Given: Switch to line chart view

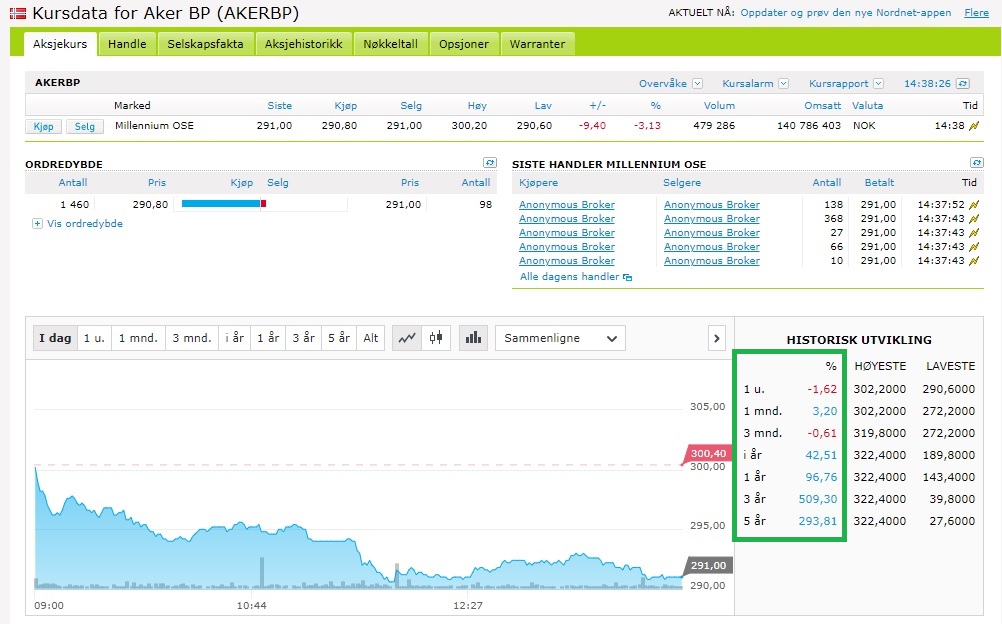Looking at the screenshot, I should click(406, 338).
